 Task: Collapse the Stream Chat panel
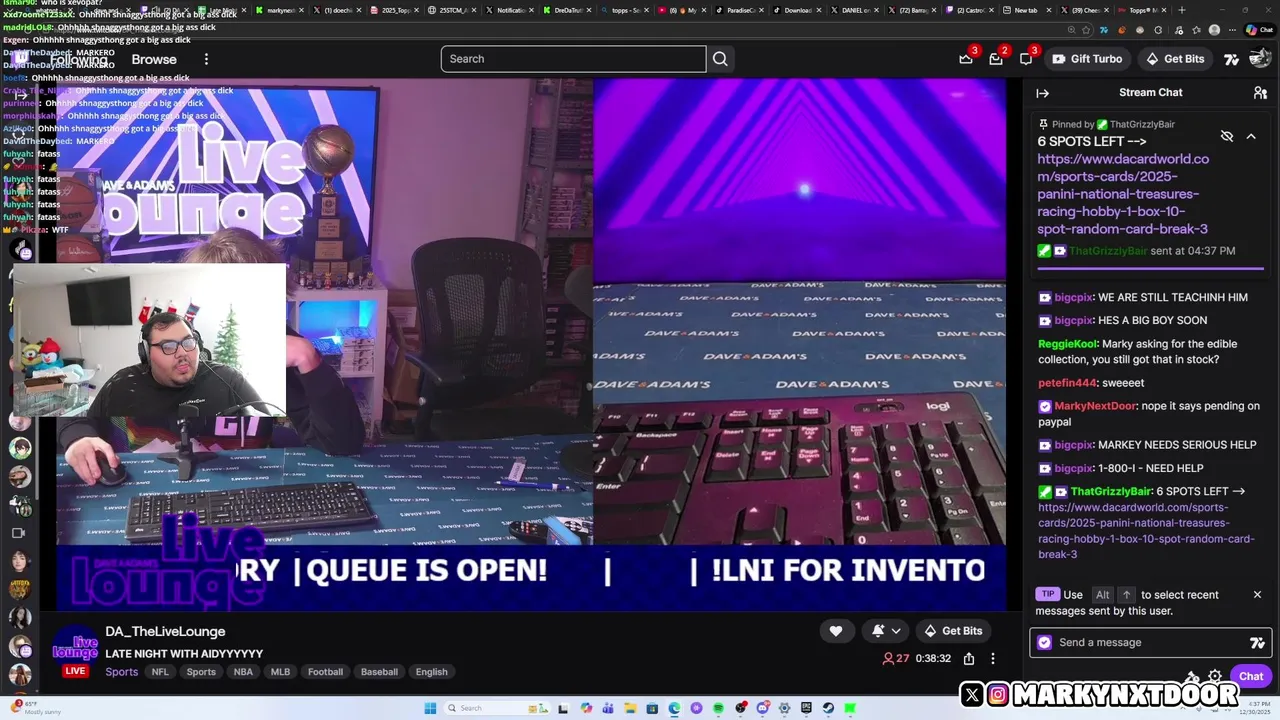(x=1042, y=93)
